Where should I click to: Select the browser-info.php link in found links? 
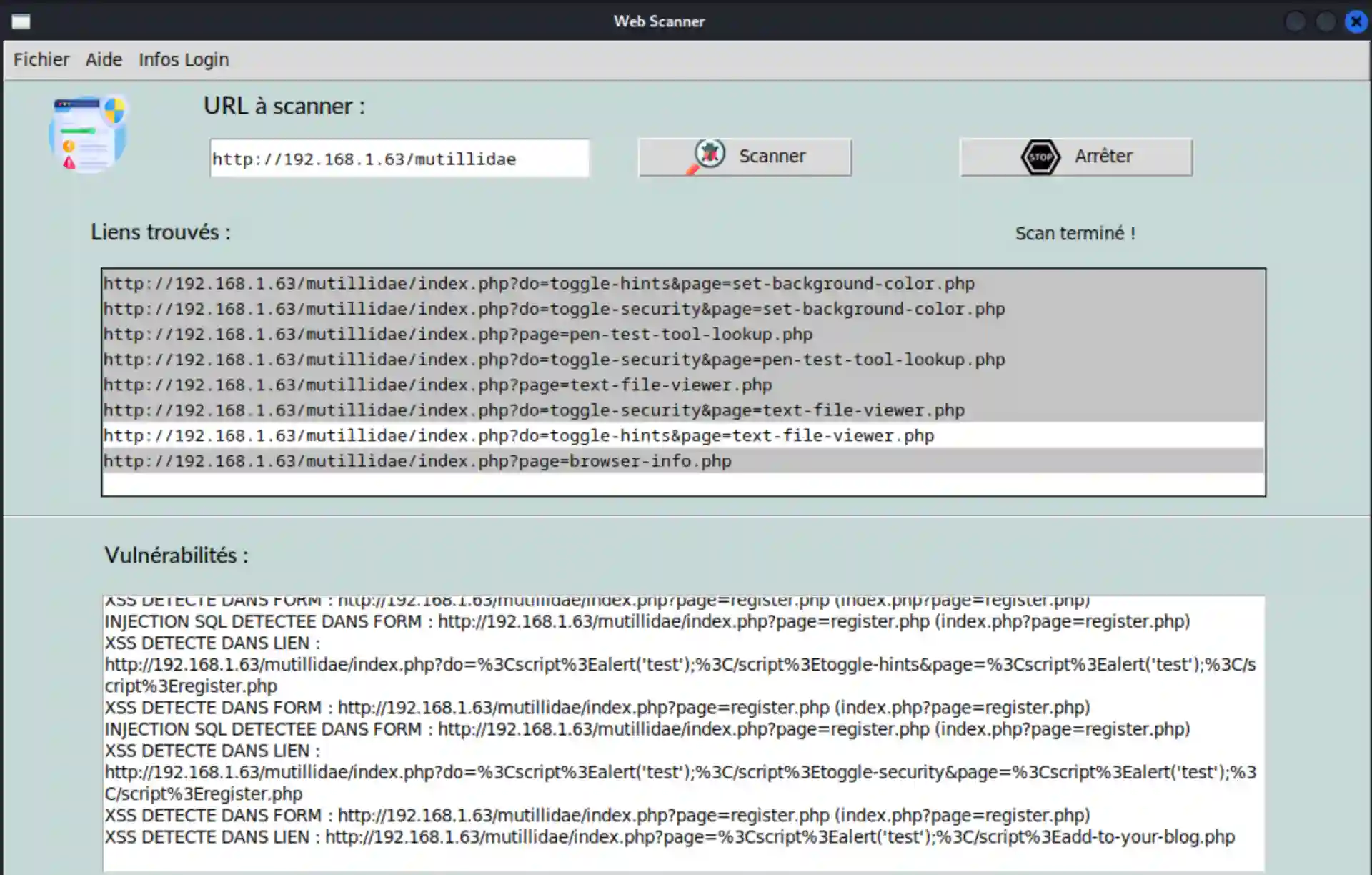coord(417,461)
